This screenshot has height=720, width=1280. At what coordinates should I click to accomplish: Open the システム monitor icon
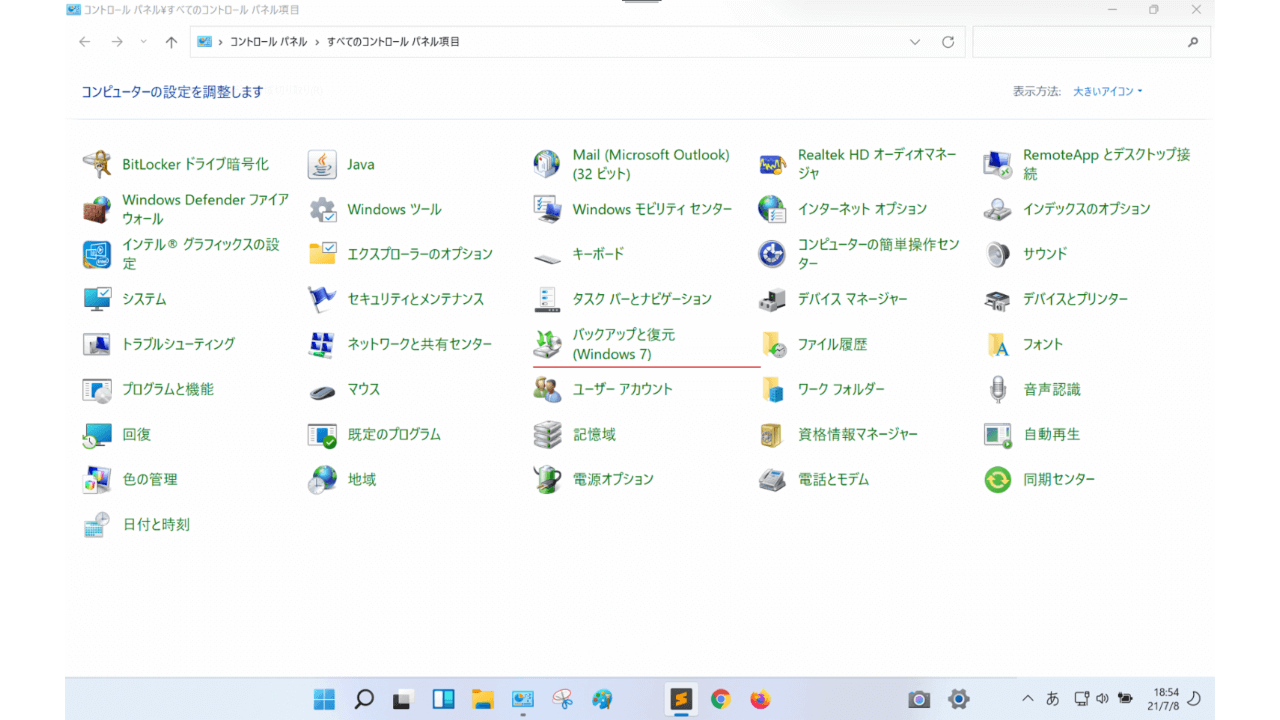(x=97, y=299)
